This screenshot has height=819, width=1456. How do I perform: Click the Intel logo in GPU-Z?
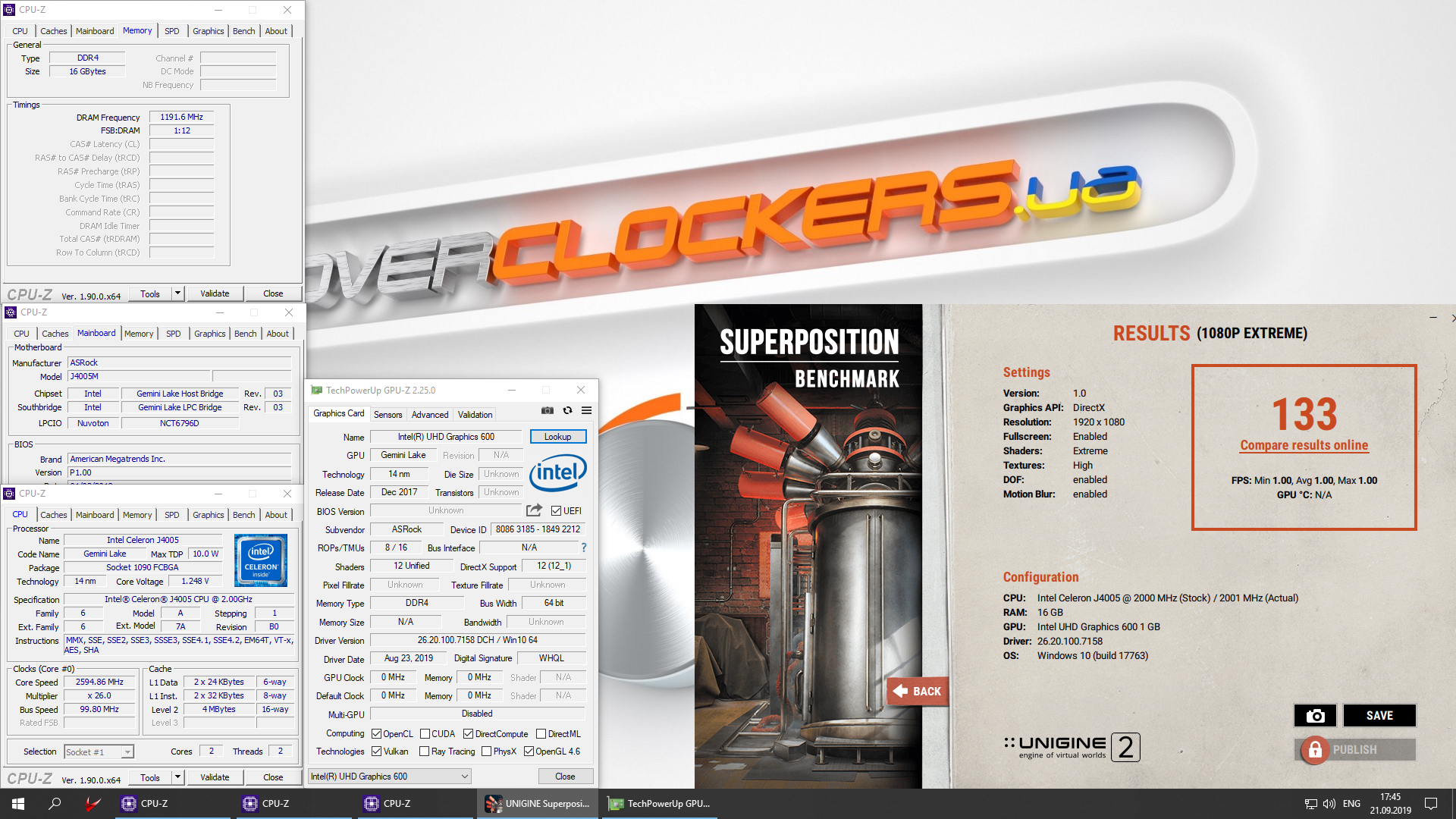(557, 472)
